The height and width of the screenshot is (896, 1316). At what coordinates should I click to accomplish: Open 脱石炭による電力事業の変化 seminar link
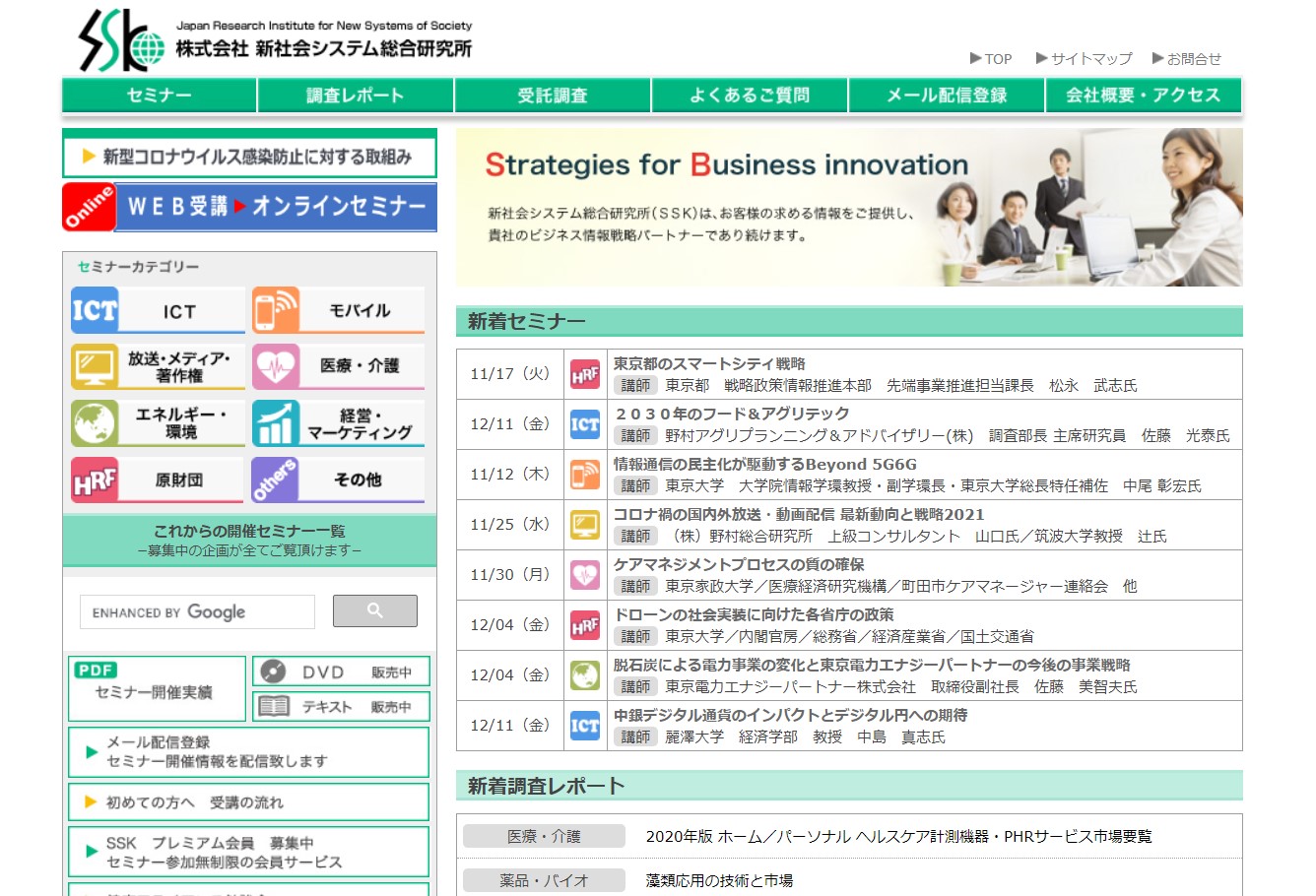click(872, 665)
